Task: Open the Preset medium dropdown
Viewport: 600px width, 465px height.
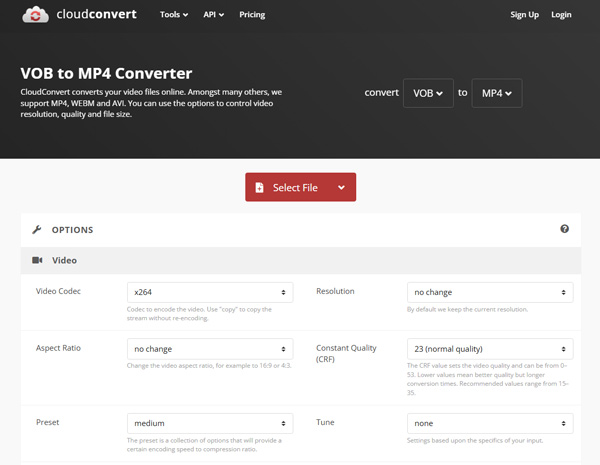Action: click(x=210, y=423)
